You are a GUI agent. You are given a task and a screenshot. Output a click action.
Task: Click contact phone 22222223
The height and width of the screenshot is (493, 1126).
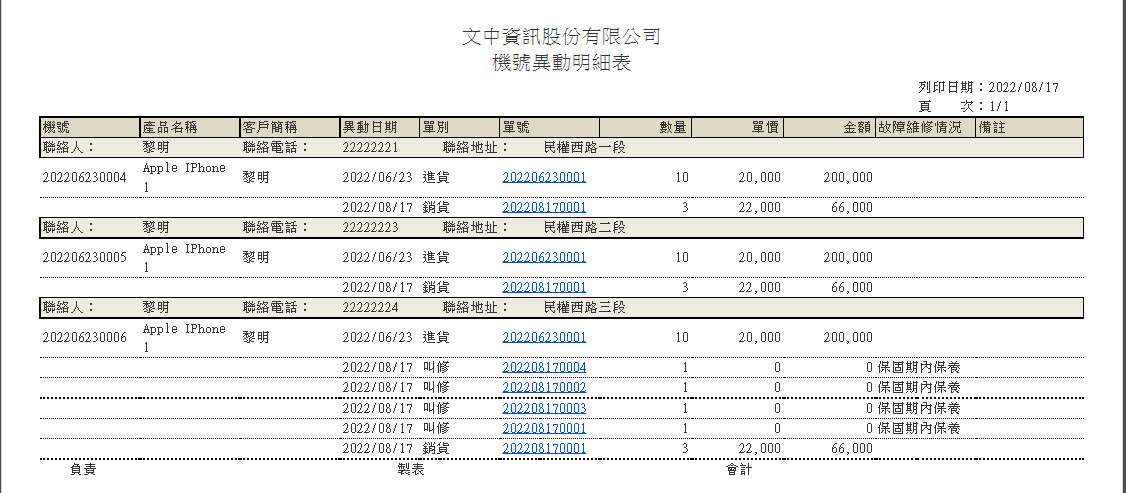tap(370, 227)
